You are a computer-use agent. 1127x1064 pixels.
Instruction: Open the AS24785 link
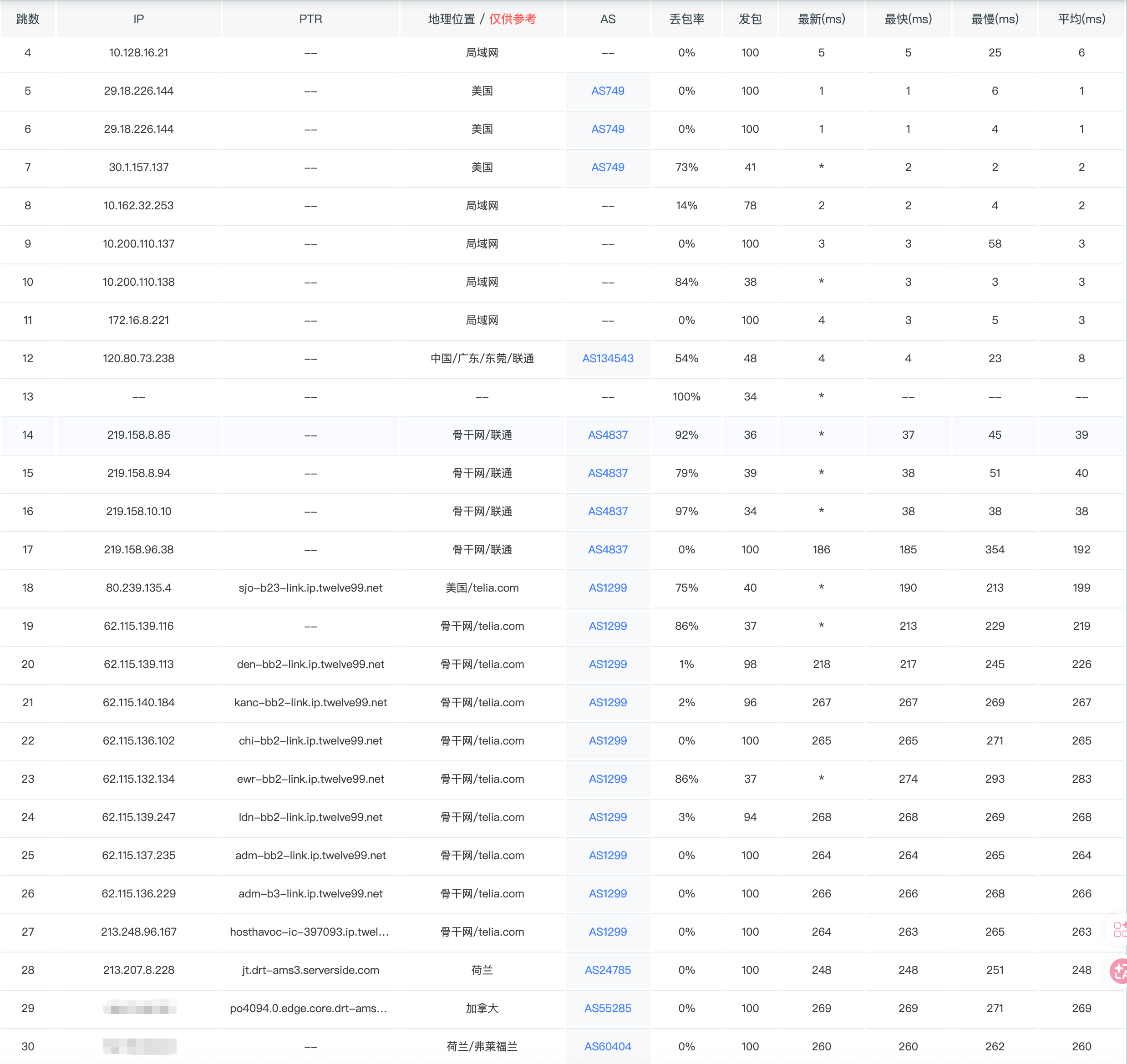coord(608,970)
